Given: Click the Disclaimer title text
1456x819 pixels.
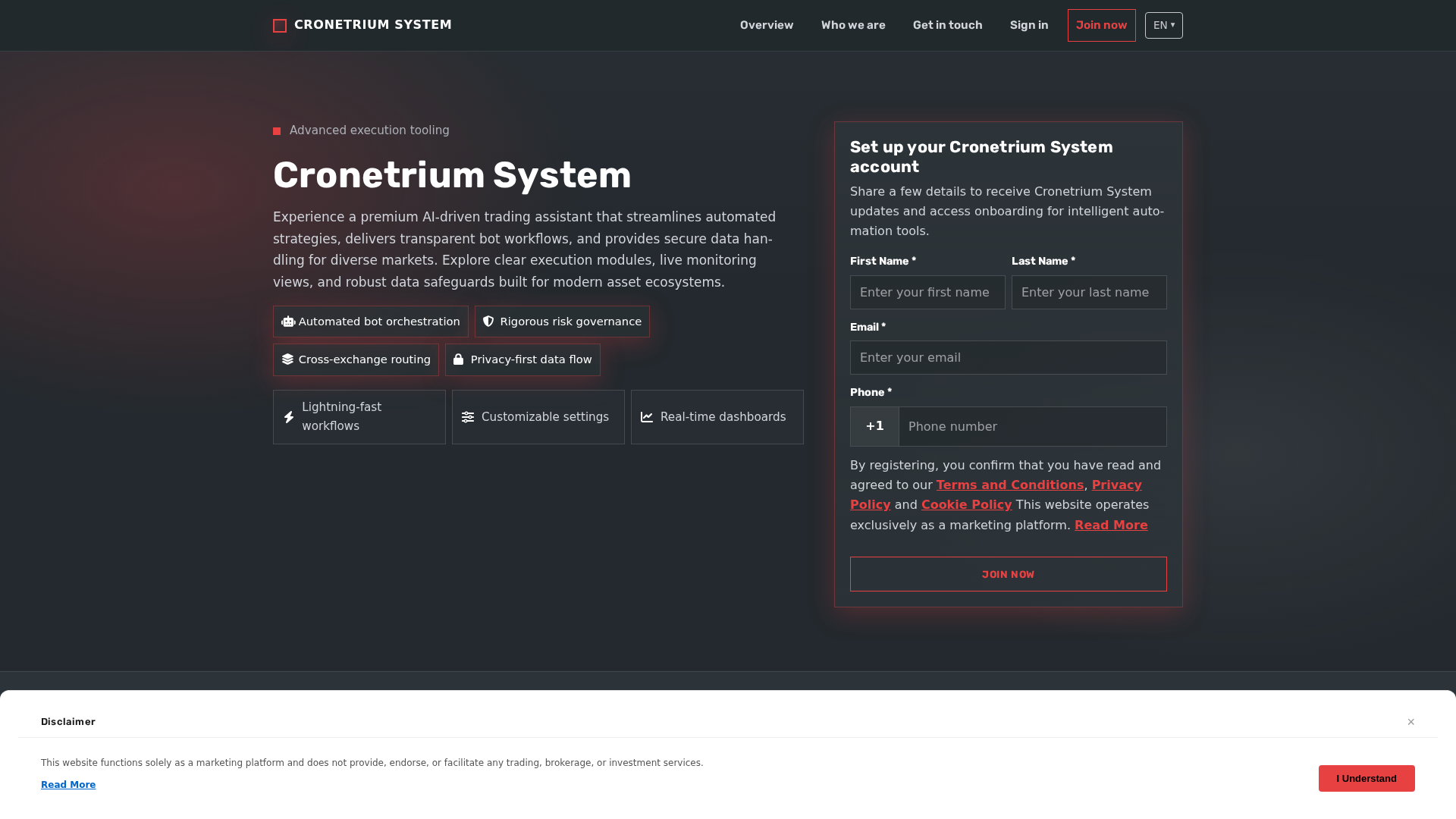Looking at the screenshot, I should click(x=68, y=722).
